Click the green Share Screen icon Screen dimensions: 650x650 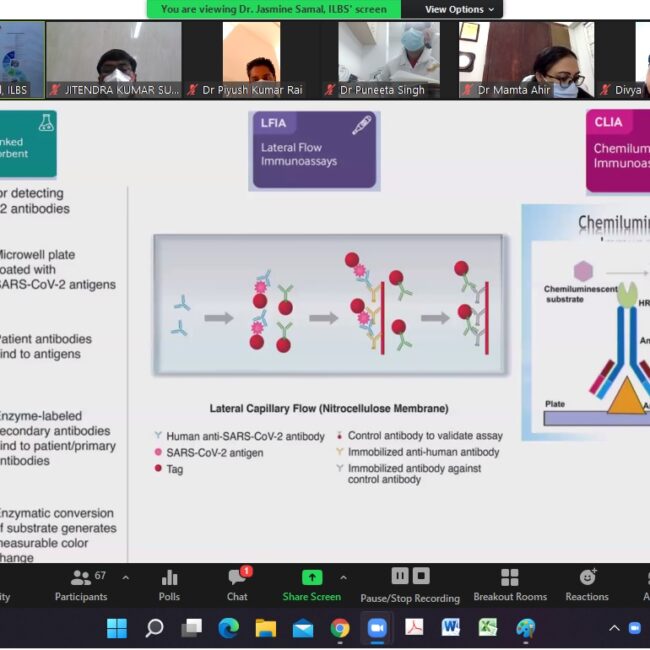point(312,578)
